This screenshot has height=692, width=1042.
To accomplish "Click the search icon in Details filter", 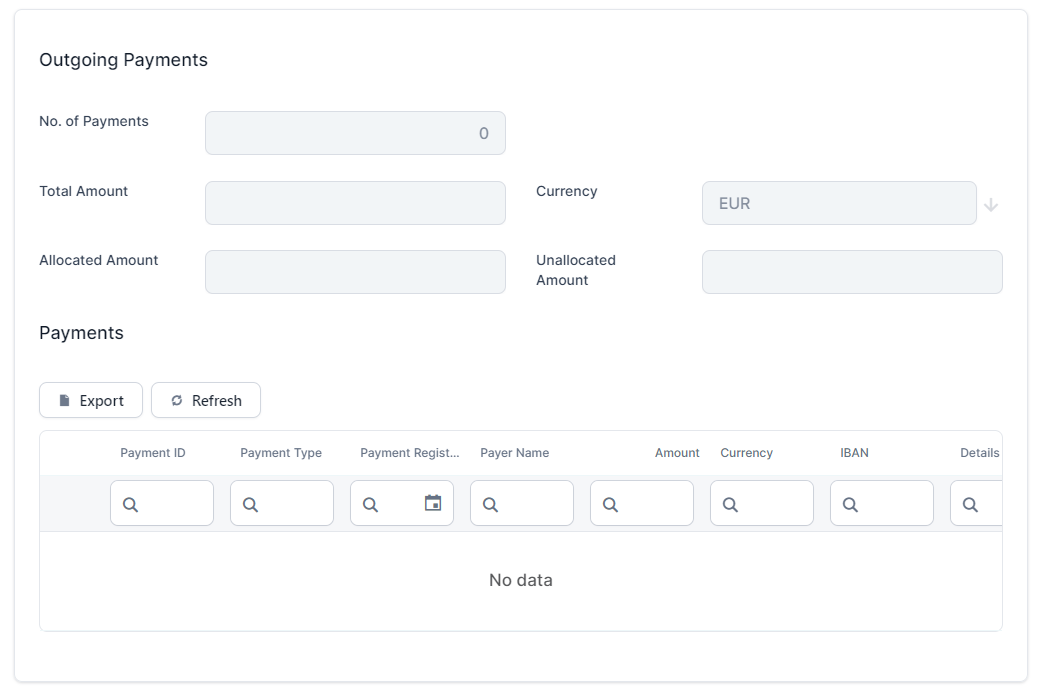I will 970,504.
